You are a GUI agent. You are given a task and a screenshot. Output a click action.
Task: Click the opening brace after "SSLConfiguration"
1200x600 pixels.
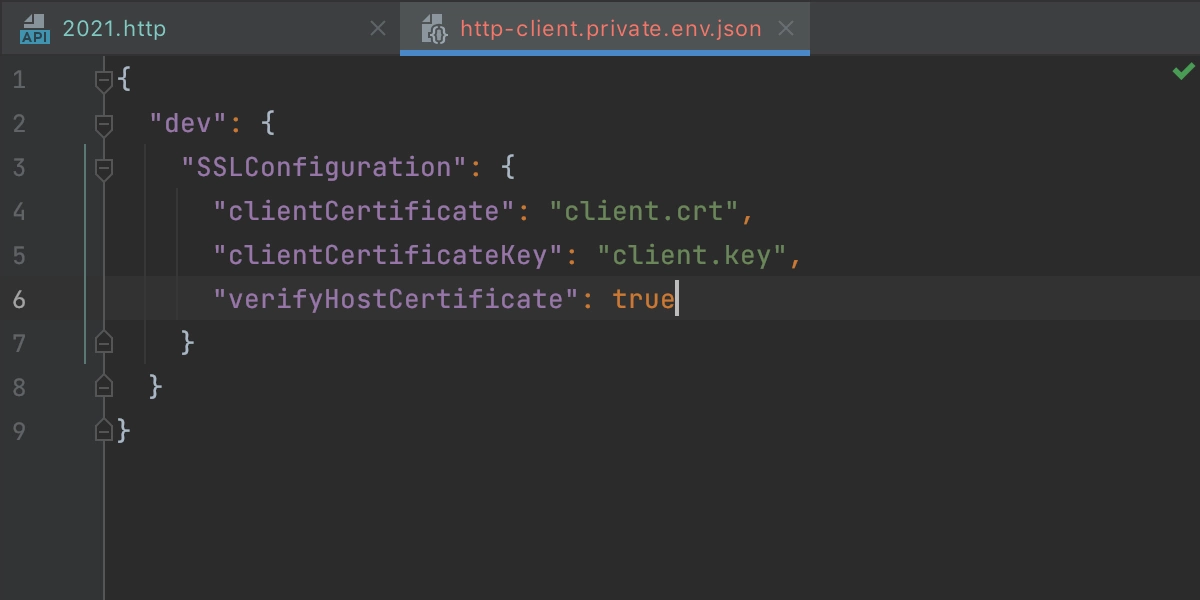point(508,168)
